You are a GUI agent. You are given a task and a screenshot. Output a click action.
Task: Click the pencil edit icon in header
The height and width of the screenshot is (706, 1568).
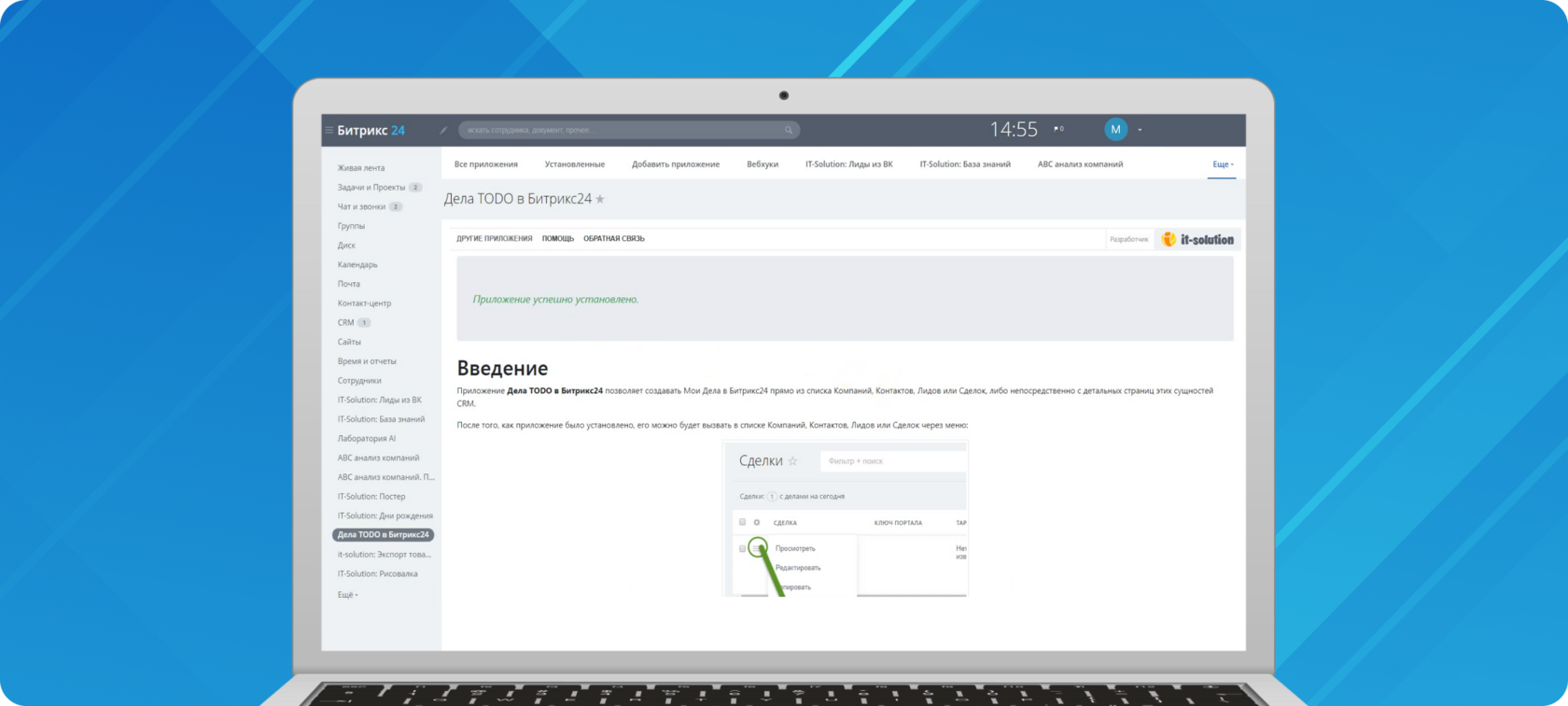click(x=443, y=131)
